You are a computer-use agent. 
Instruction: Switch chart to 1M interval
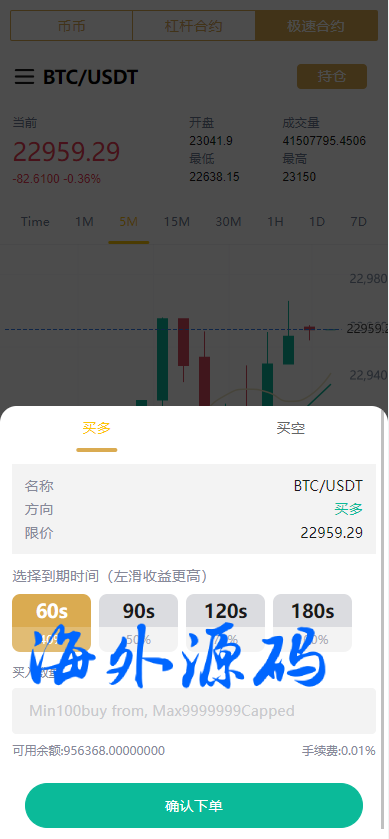84,222
